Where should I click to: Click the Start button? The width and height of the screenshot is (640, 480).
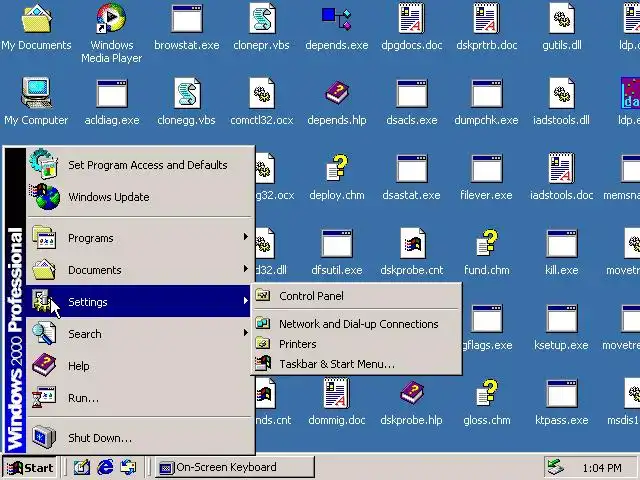tap(29, 467)
